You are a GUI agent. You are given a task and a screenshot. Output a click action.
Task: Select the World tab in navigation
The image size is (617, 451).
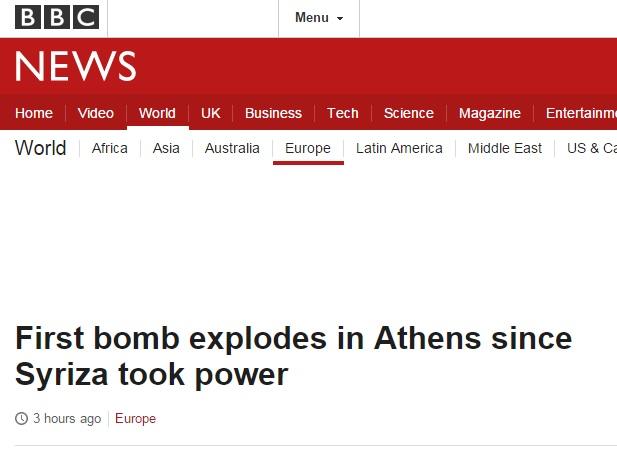click(x=157, y=113)
